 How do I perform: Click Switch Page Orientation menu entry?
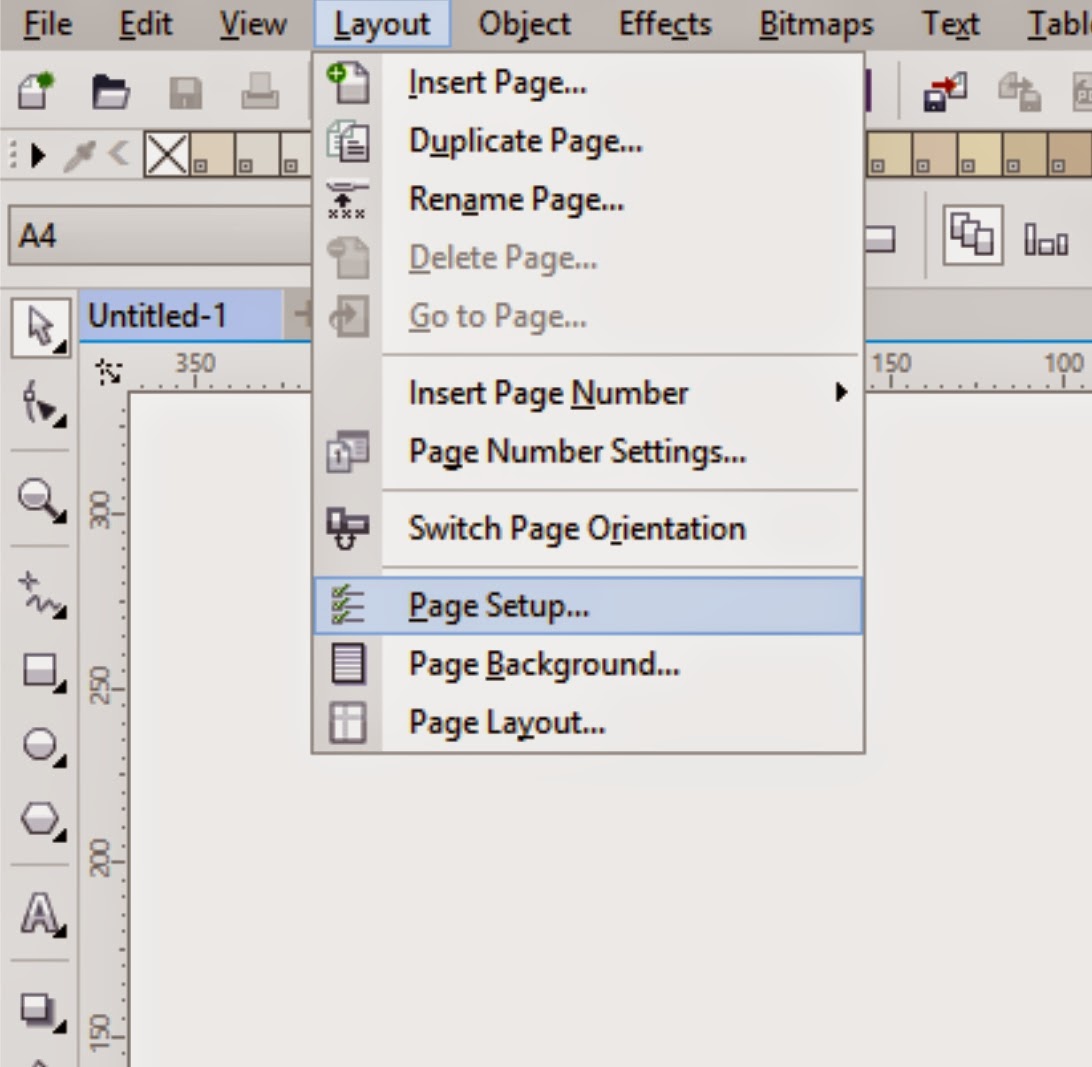click(x=575, y=529)
